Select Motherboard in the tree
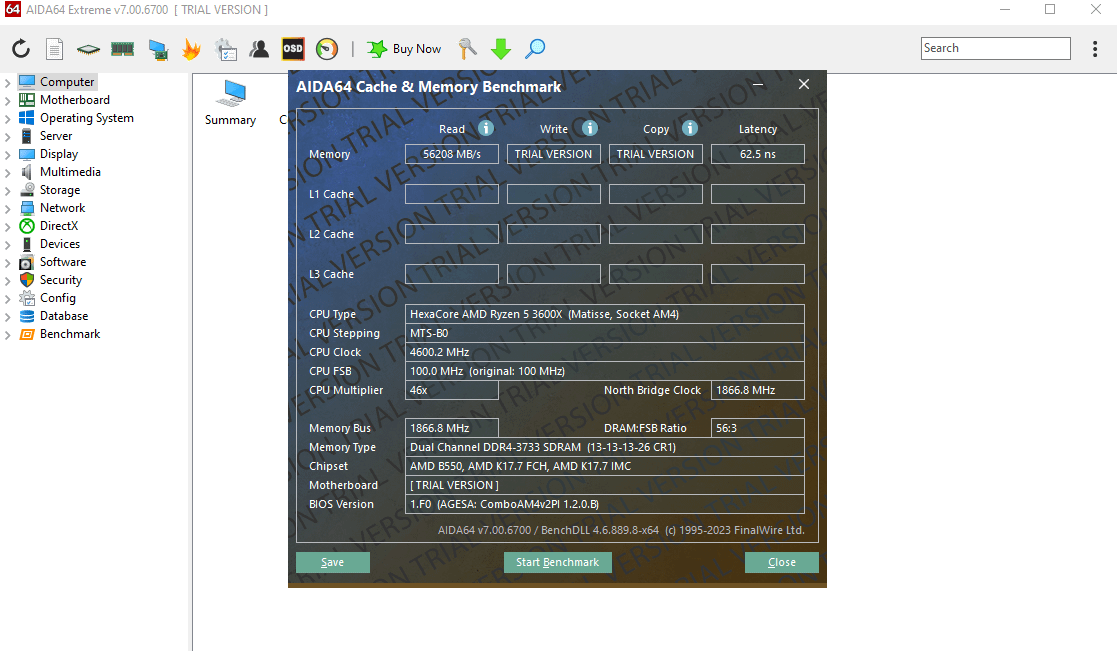Screen dimensions: 1117x651 point(75,100)
